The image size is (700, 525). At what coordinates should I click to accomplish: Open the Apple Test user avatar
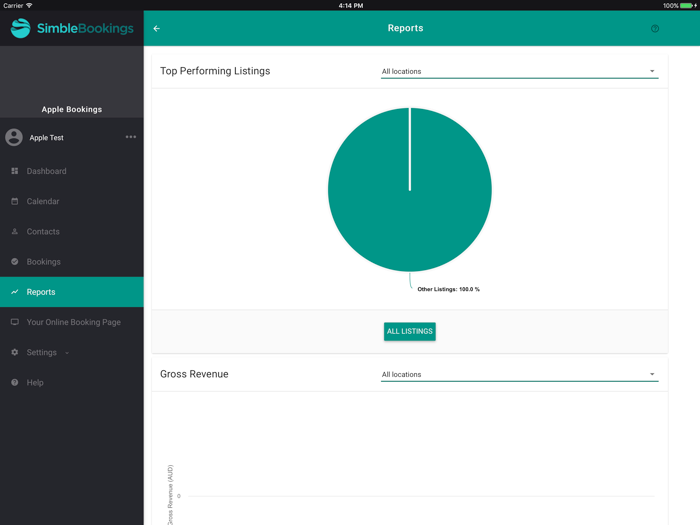pos(14,138)
